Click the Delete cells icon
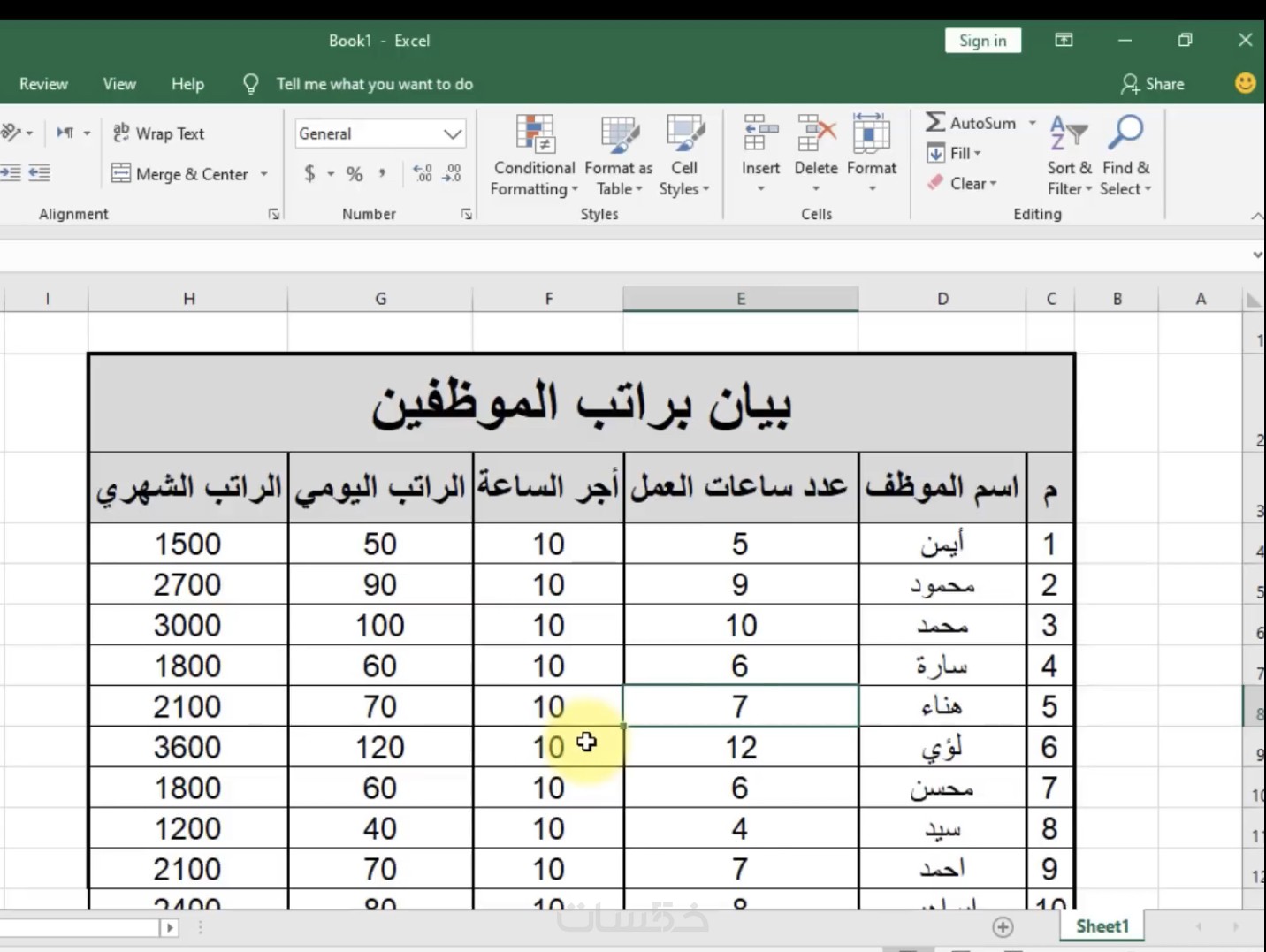The width and height of the screenshot is (1266, 952). coord(815,134)
